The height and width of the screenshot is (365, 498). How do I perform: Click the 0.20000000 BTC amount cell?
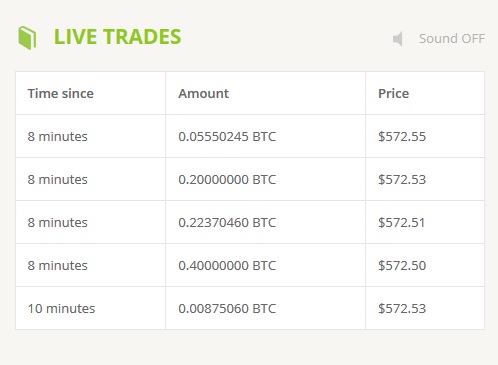[x=265, y=179]
